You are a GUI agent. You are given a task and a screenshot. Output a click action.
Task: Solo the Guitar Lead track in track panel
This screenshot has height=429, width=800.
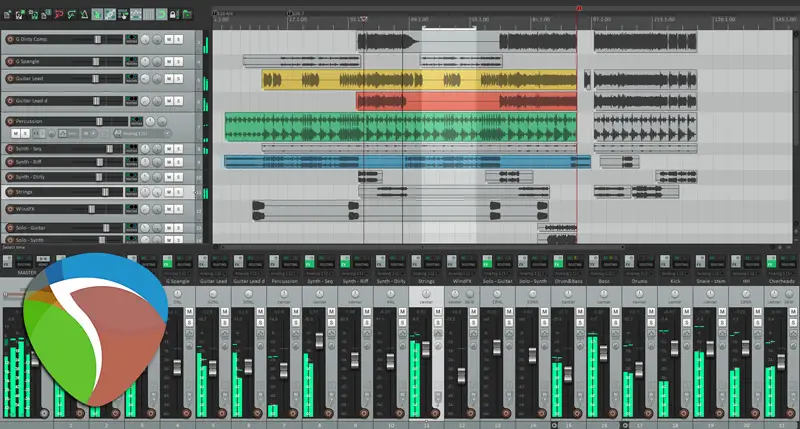(x=178, y=79)
